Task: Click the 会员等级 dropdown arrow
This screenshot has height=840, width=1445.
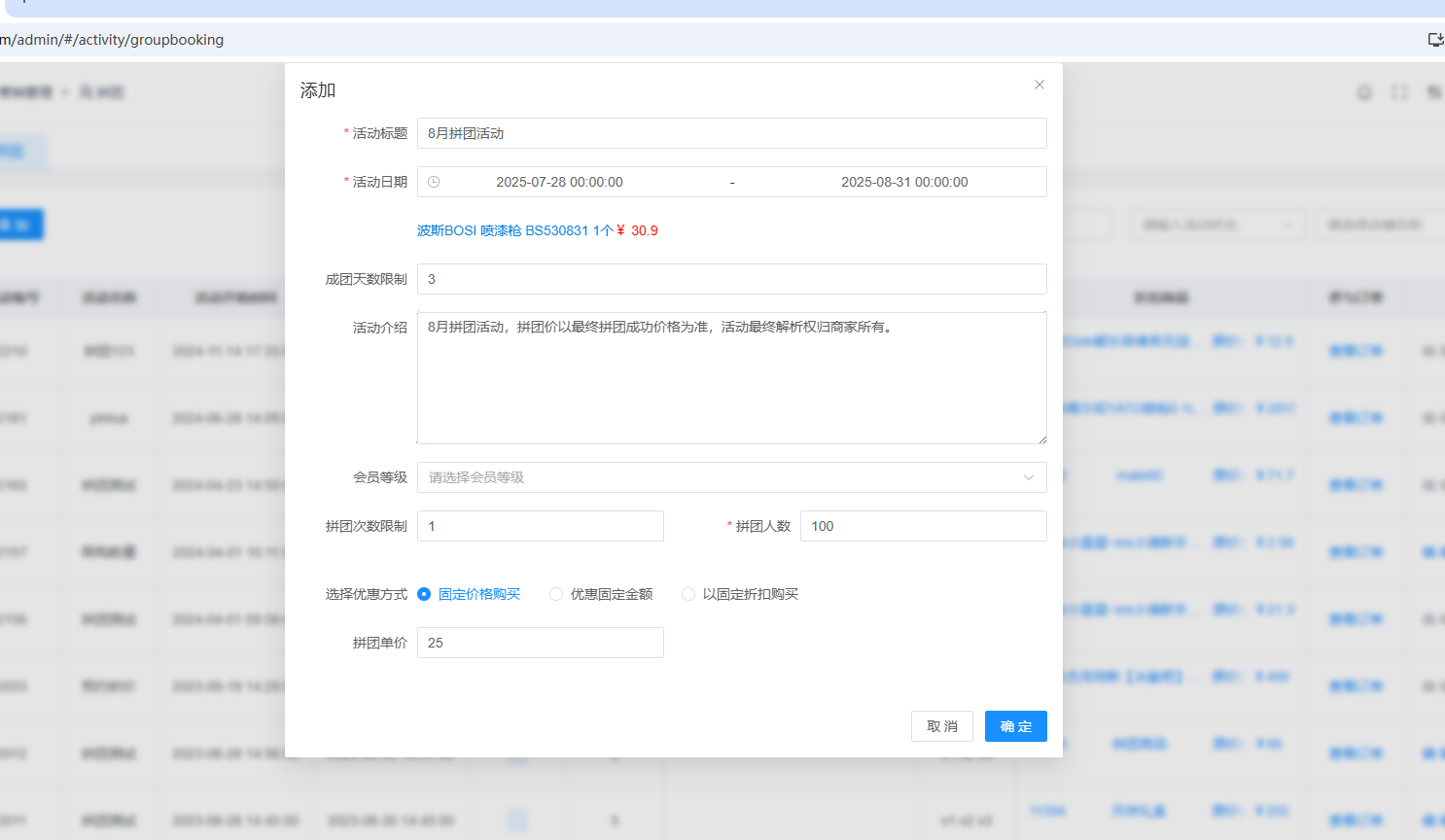Action: pyautogui.click(x=1028, y=477)
